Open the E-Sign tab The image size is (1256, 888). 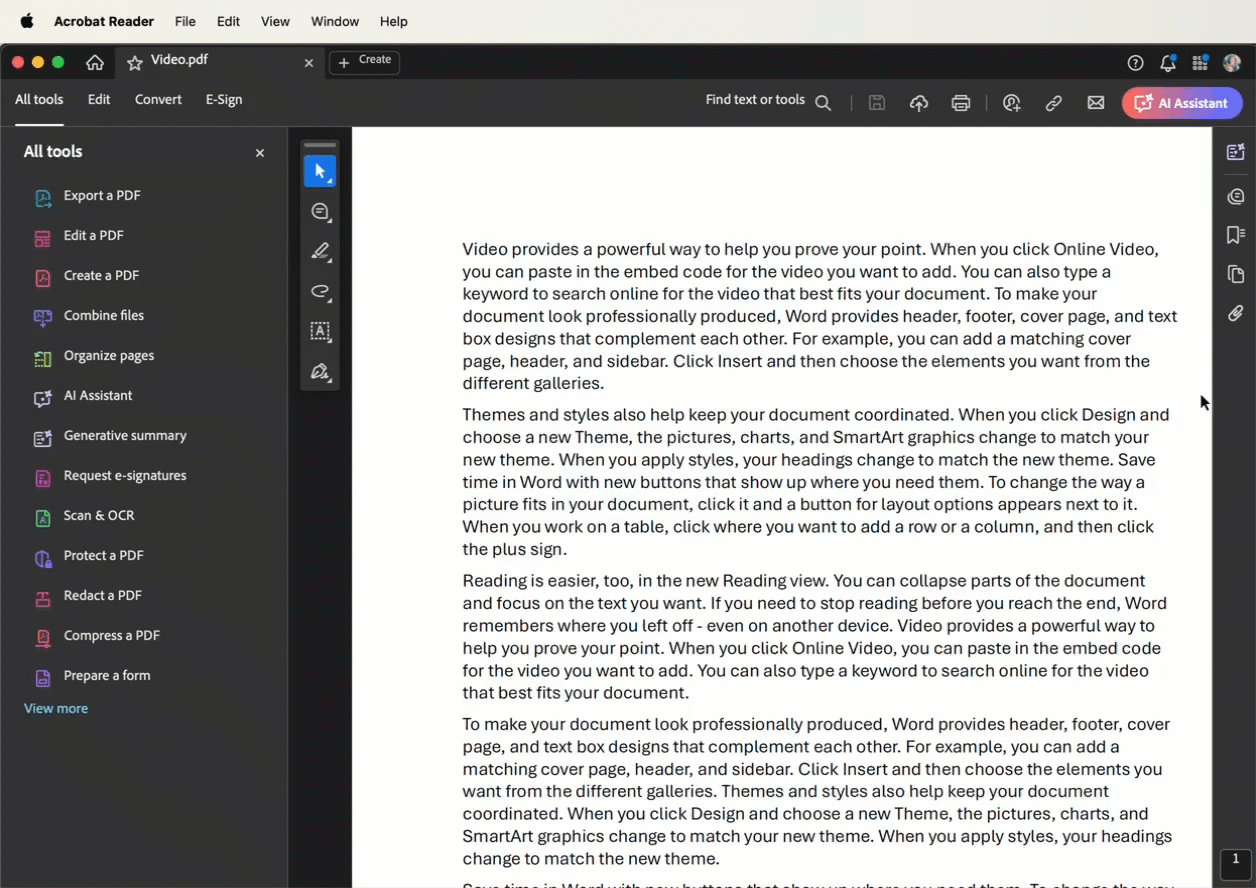click(x=224, y=100)
